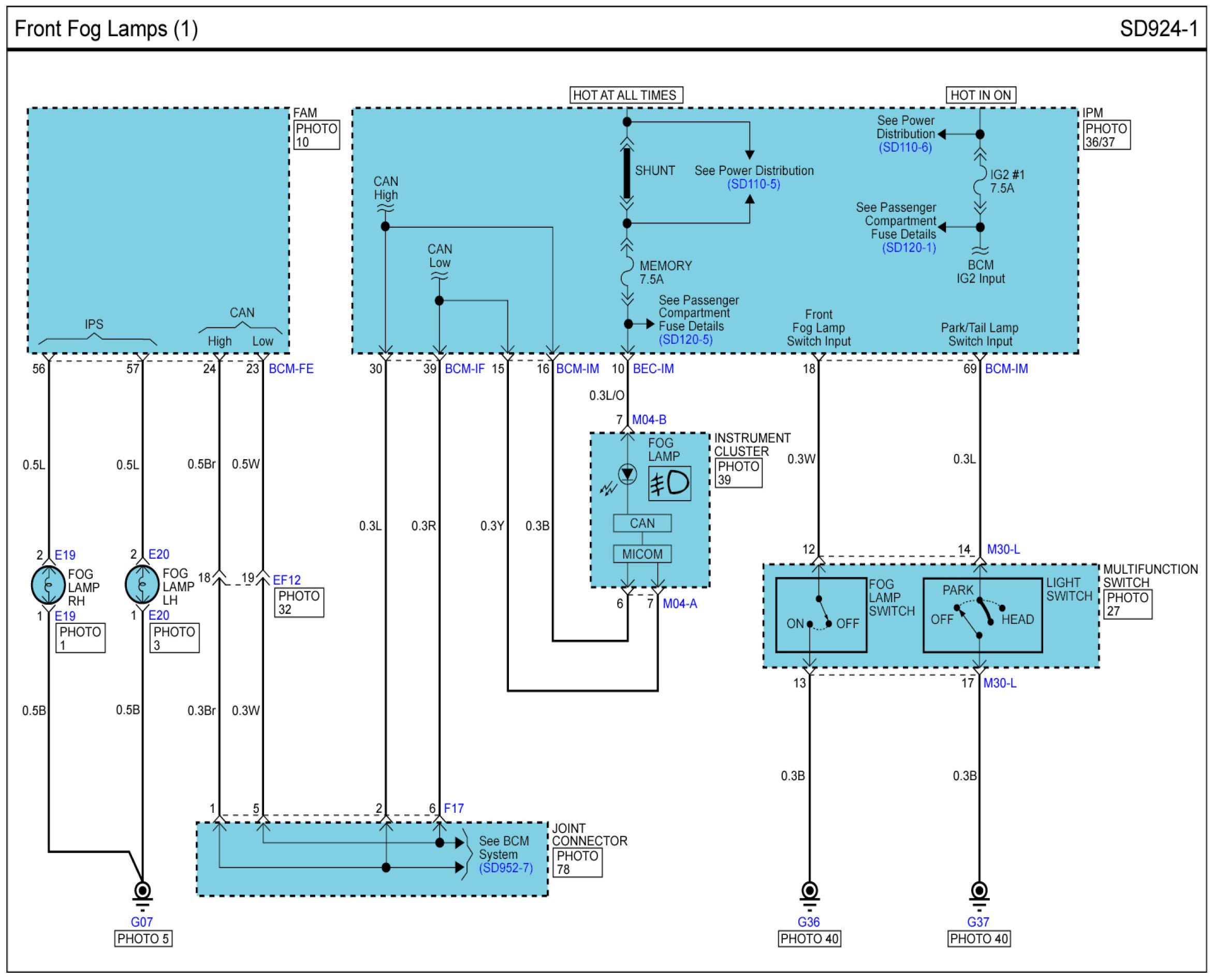Click the G07 ground symbol
1213x980 pixels.
[x=142, y=892]
